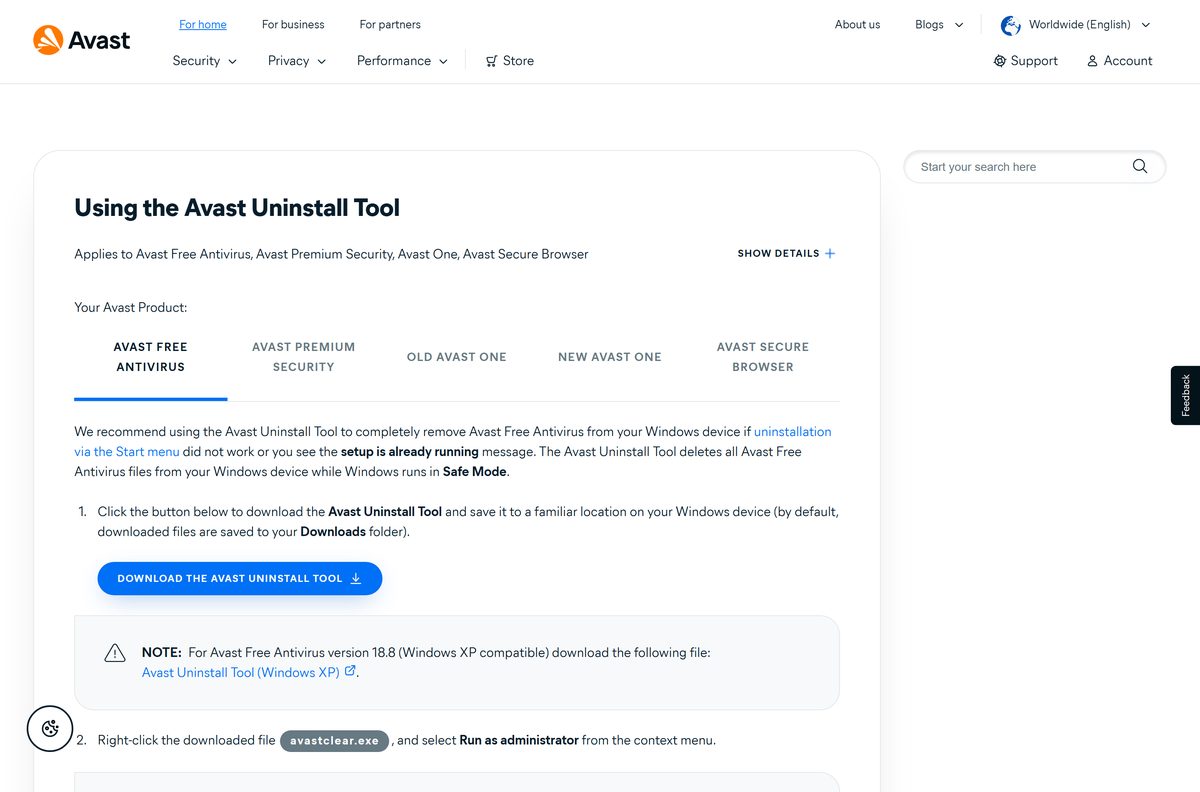Select the Avast Free Antivirus tab
Screen dimensions: 1200x792
tap(151, 357)
